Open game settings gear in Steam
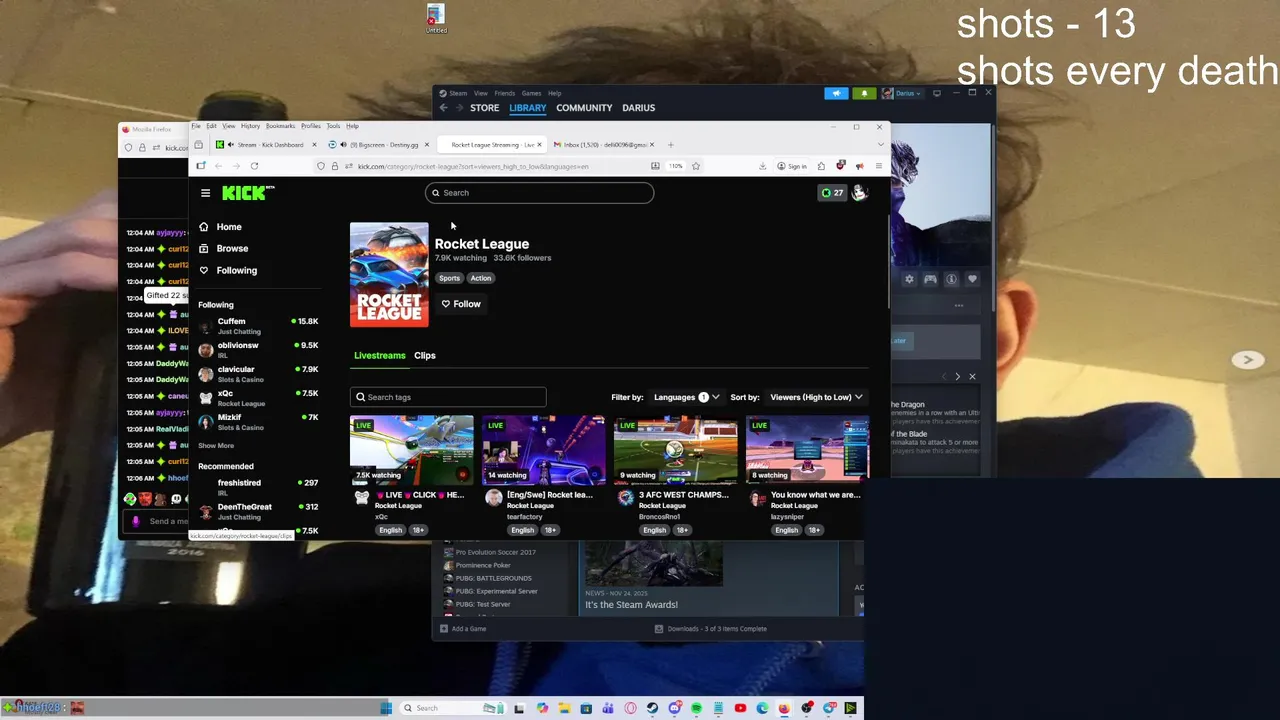Image resolution: width=1280 pixels, height=720 pixels. point(909,279)
